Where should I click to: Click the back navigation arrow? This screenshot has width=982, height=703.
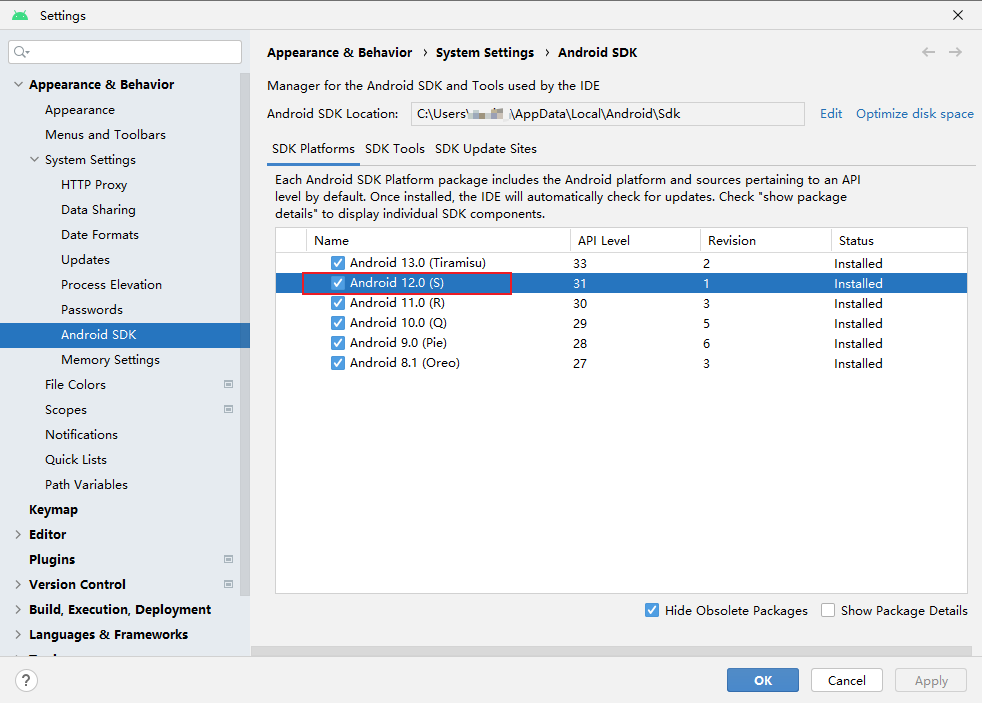tap(929, 52)
